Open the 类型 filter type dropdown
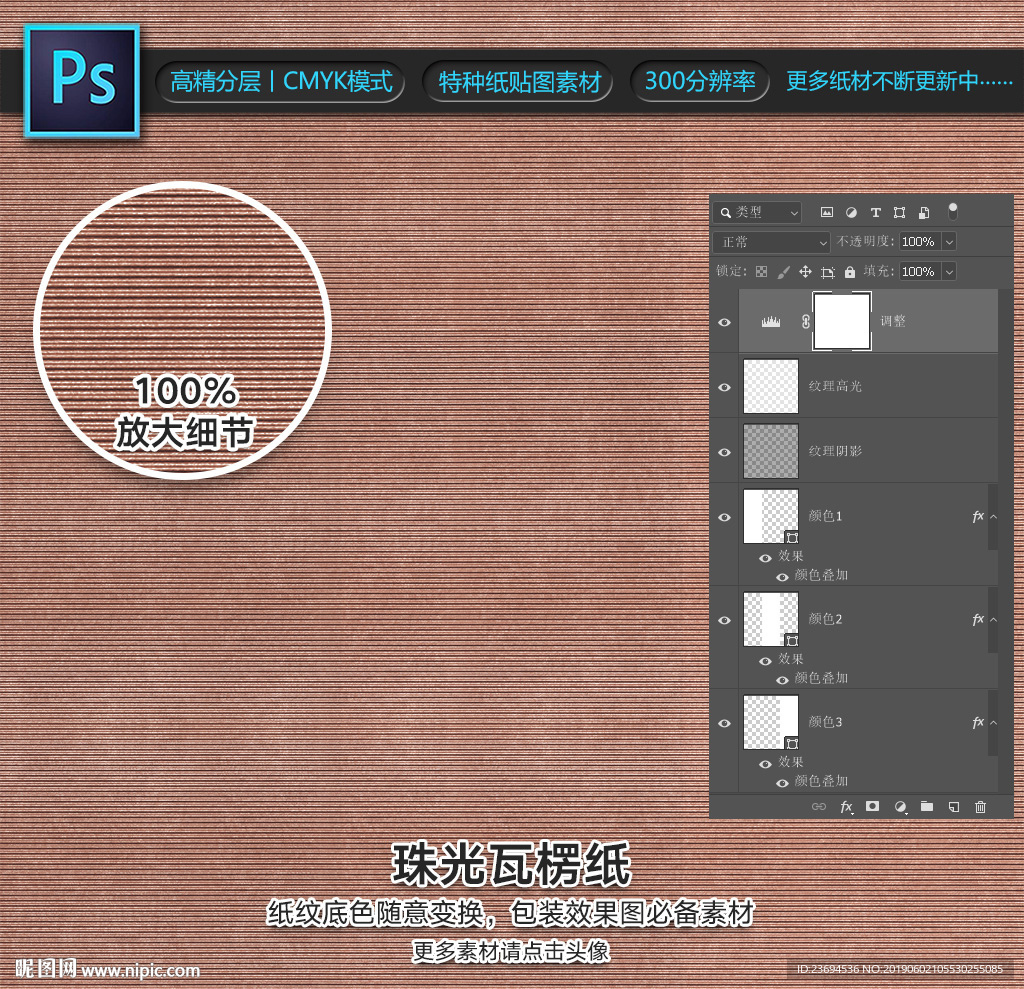This screenshot has height=989, width=1024. coord(757,212)
